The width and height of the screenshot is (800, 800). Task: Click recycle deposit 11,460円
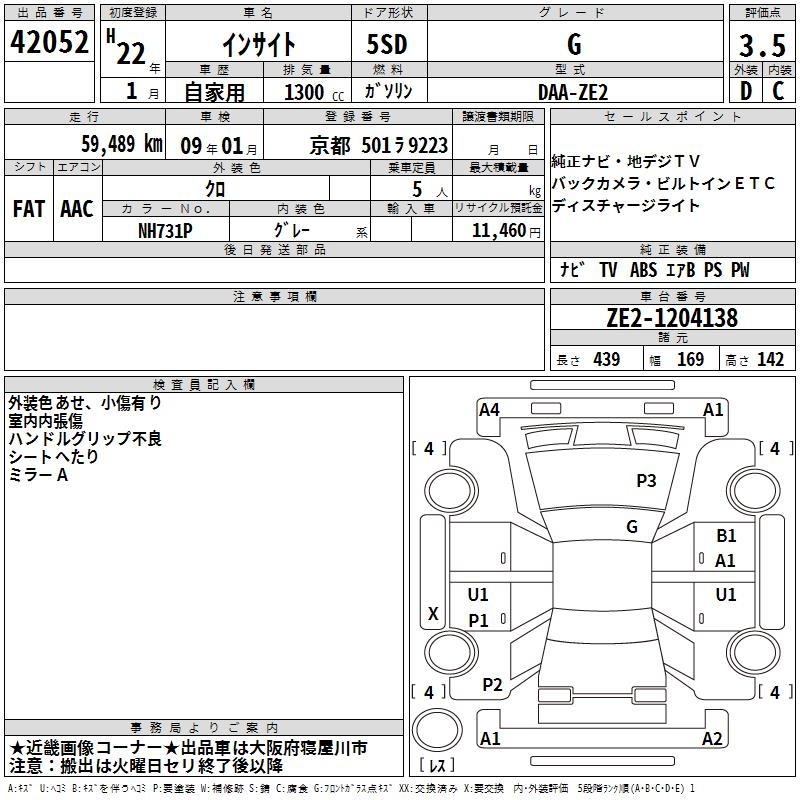[x=506, y=231]
